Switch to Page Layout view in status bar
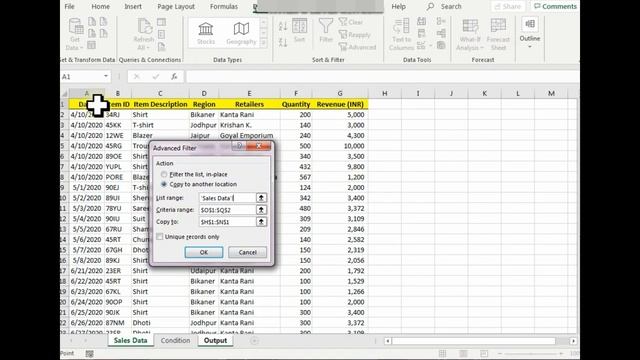 [463, 353]
